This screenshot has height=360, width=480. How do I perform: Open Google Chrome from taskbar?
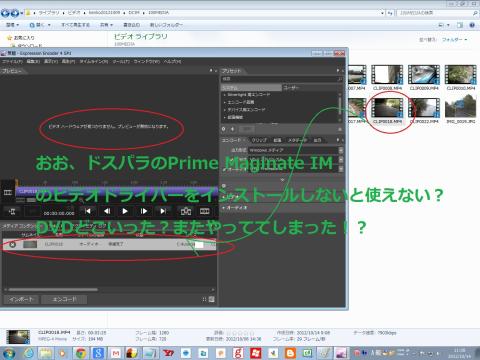point(80,353)
